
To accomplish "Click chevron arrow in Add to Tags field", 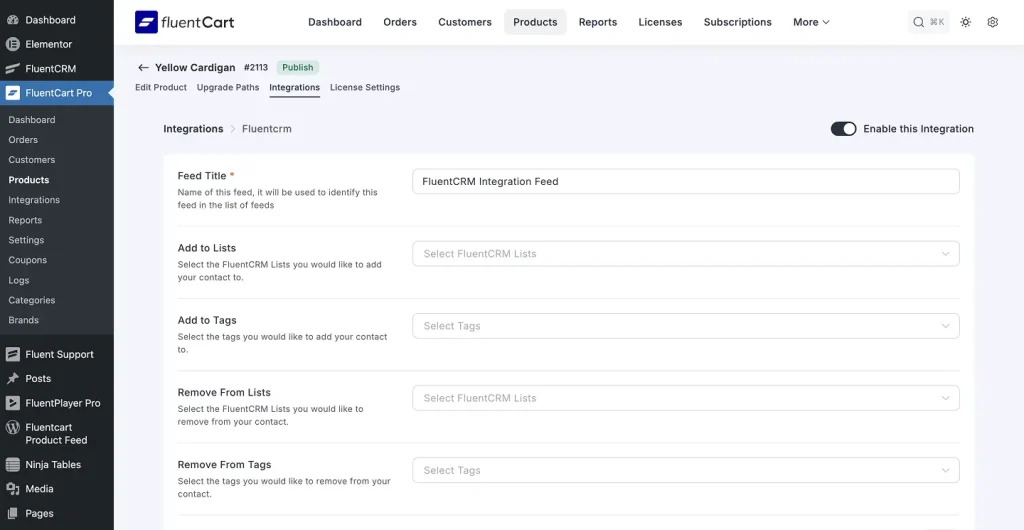I will tap(945, 326).
